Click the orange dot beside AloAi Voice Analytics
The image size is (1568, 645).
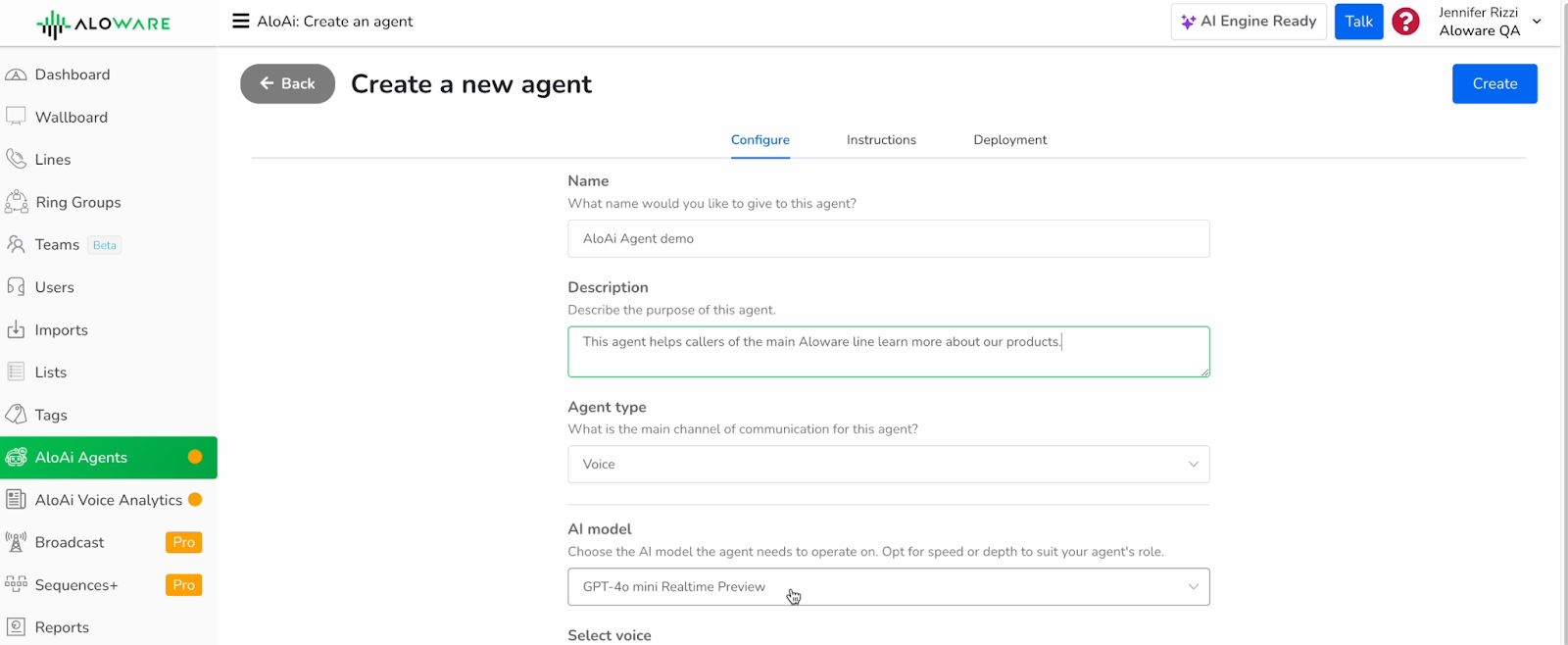(195, 499)
